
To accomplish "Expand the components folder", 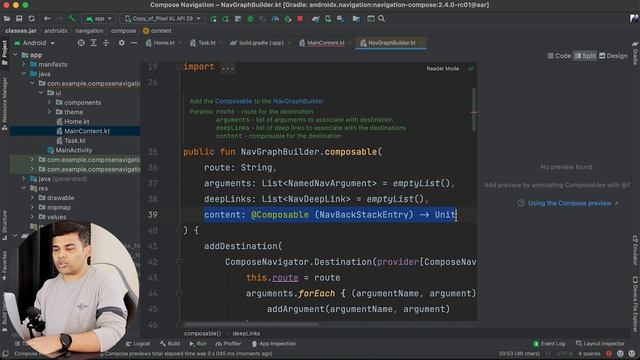I will pyautogui.click(x=49, y=102).
